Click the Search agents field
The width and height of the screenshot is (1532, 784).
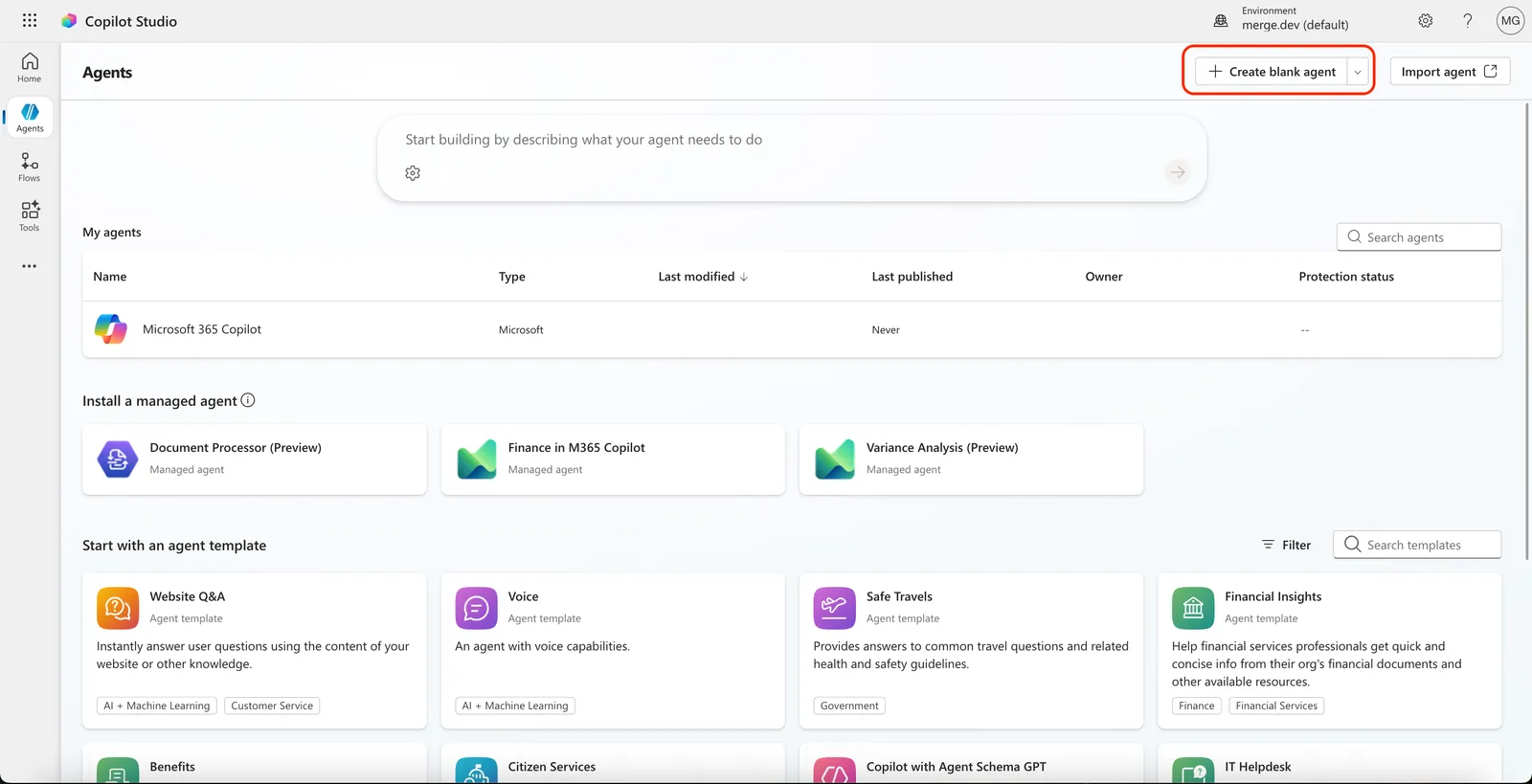[1419, 237]
